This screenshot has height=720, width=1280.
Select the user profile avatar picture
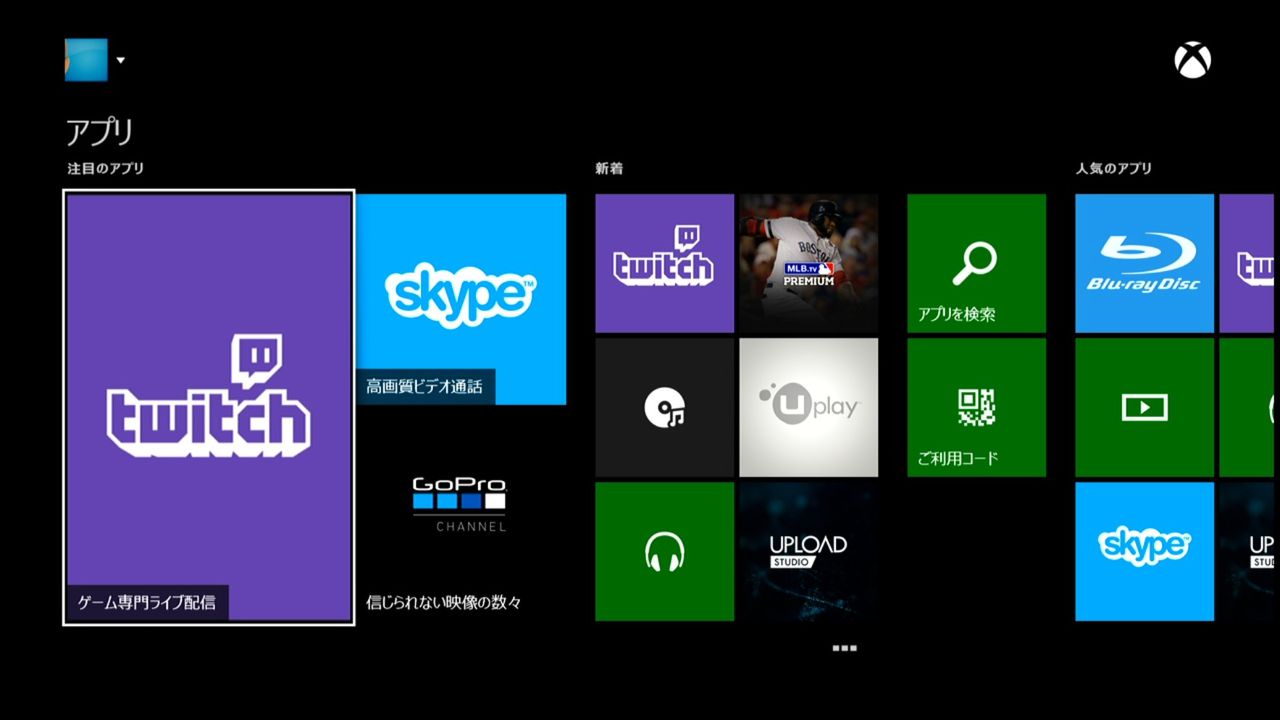coord(86,59)
